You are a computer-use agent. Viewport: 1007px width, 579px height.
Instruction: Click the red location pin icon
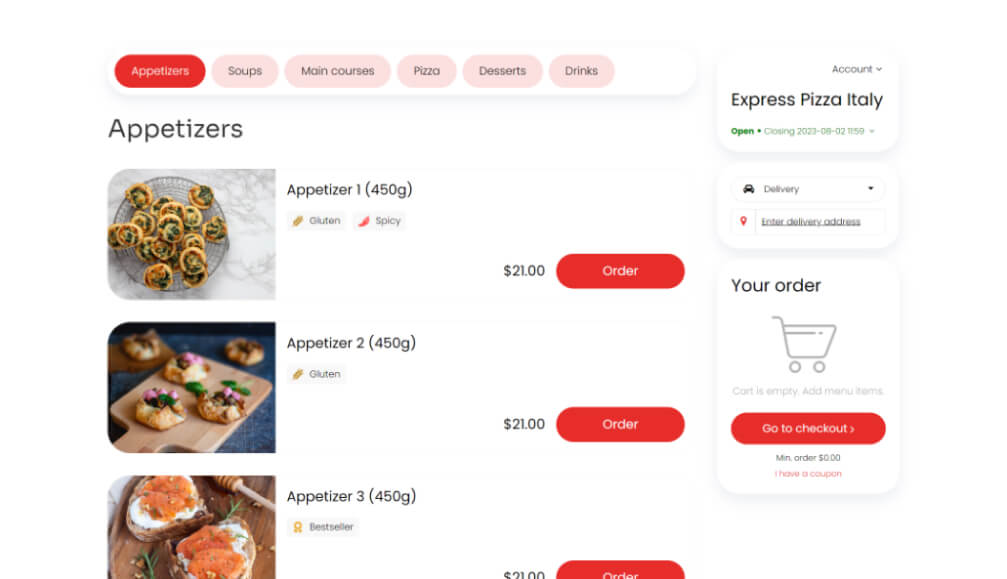pyautogui.click(x=743, y=221)
